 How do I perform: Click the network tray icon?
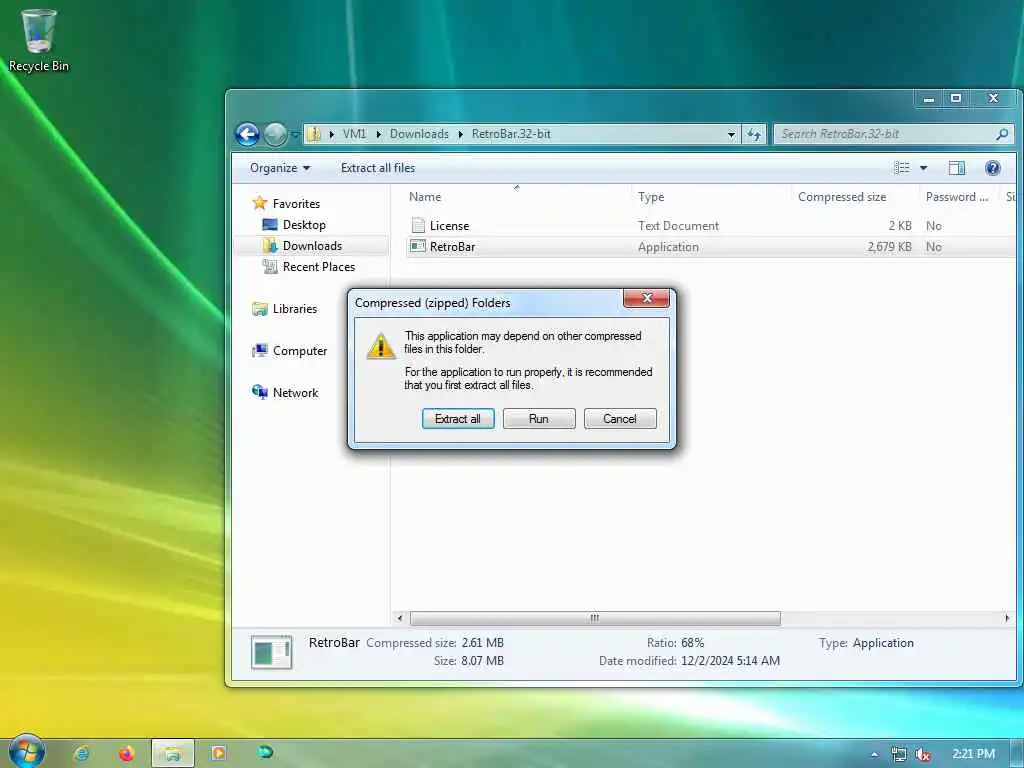(x=899, y=754)
